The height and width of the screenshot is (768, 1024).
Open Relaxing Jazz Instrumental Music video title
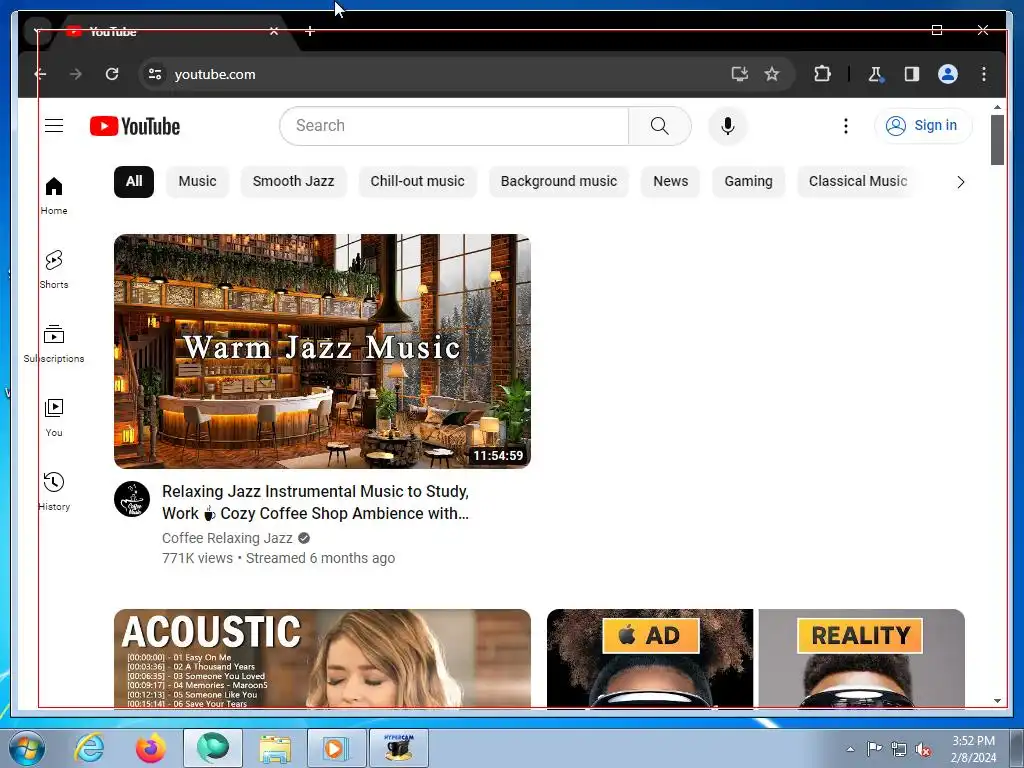click(x=315, y=502)
